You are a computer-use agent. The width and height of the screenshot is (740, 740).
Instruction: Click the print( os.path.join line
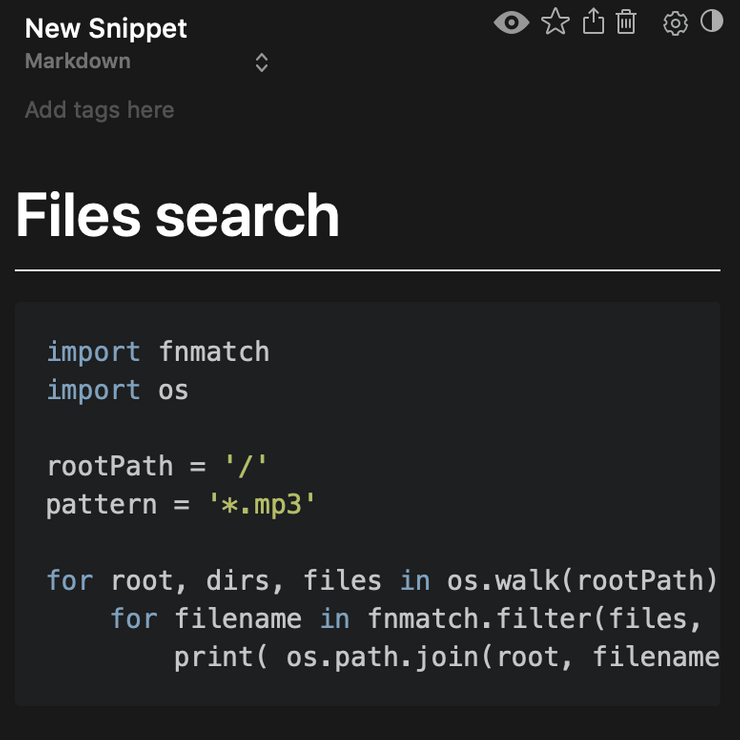click(x=446, y=657)
